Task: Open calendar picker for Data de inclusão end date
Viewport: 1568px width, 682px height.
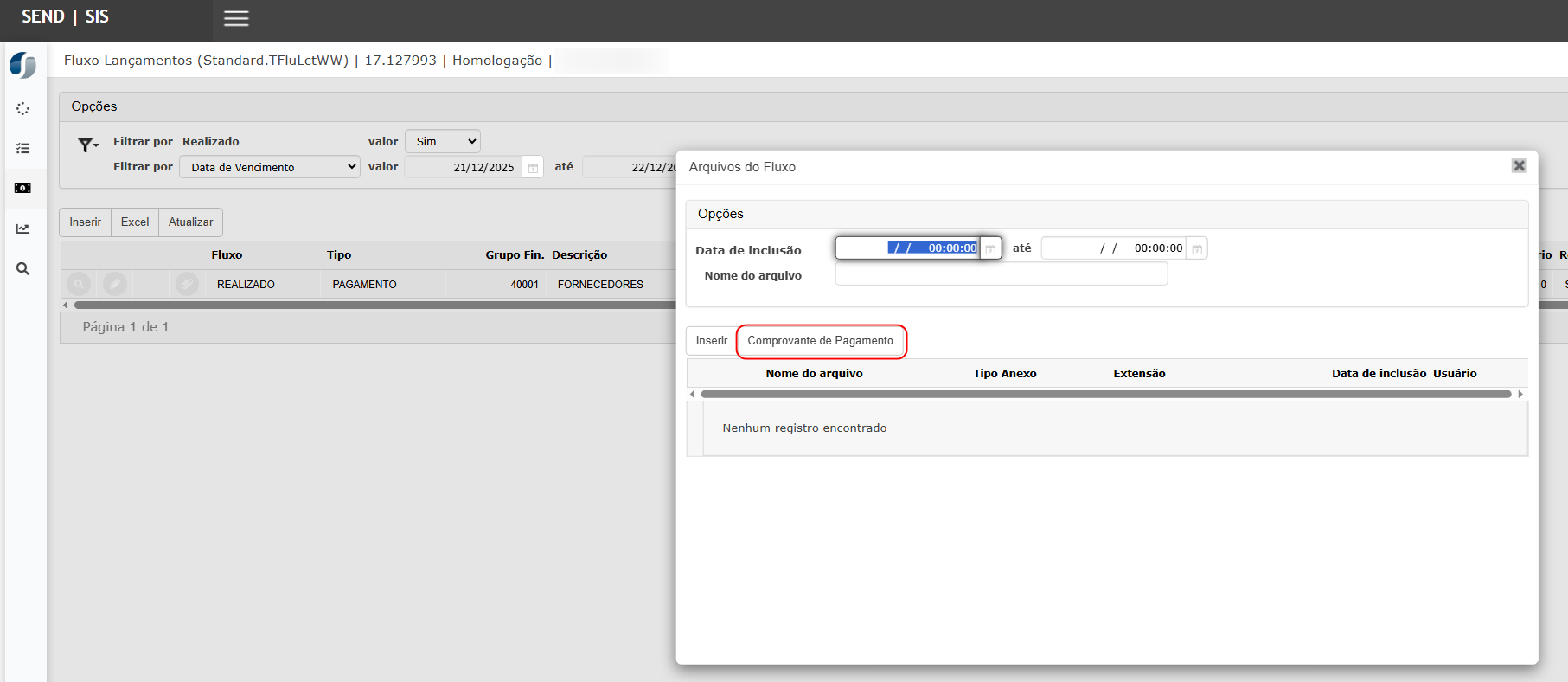Action: (x=1197, y=249)
